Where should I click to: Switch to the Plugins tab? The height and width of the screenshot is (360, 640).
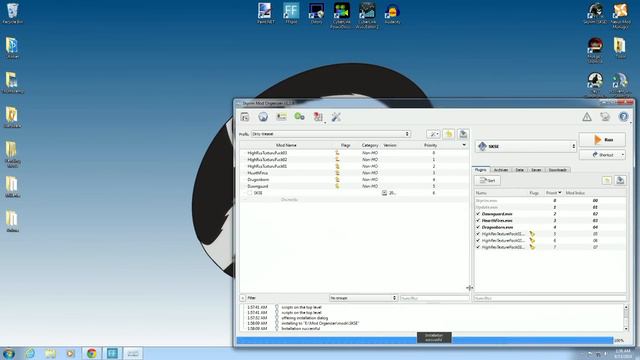pyautogui.click(x=481, y=169)
